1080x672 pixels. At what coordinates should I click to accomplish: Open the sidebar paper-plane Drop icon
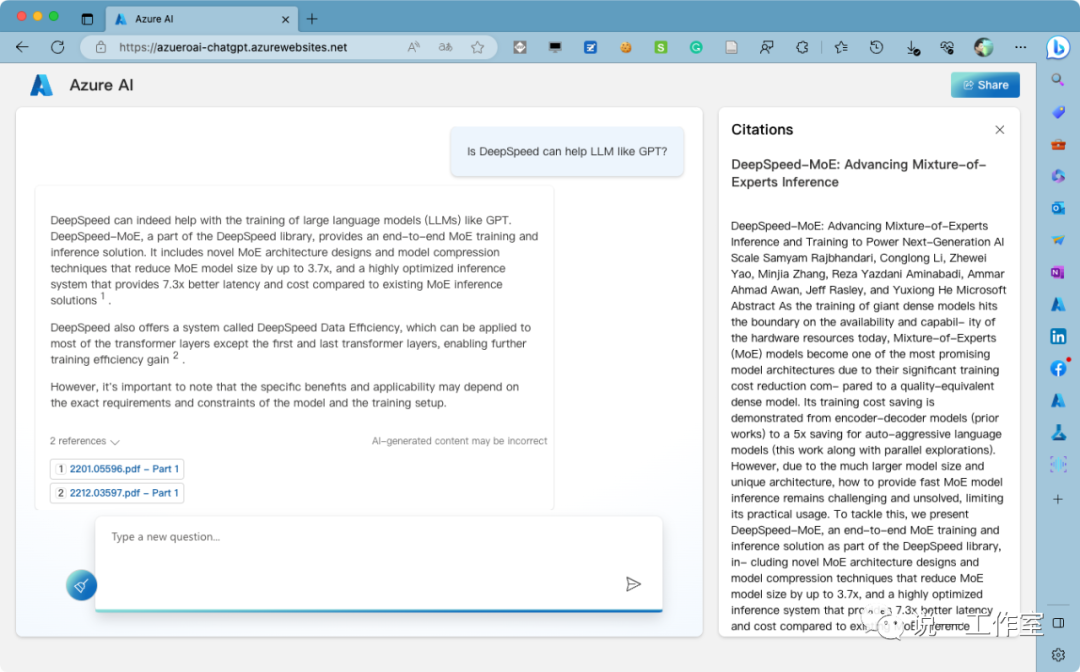point(1058,240)
